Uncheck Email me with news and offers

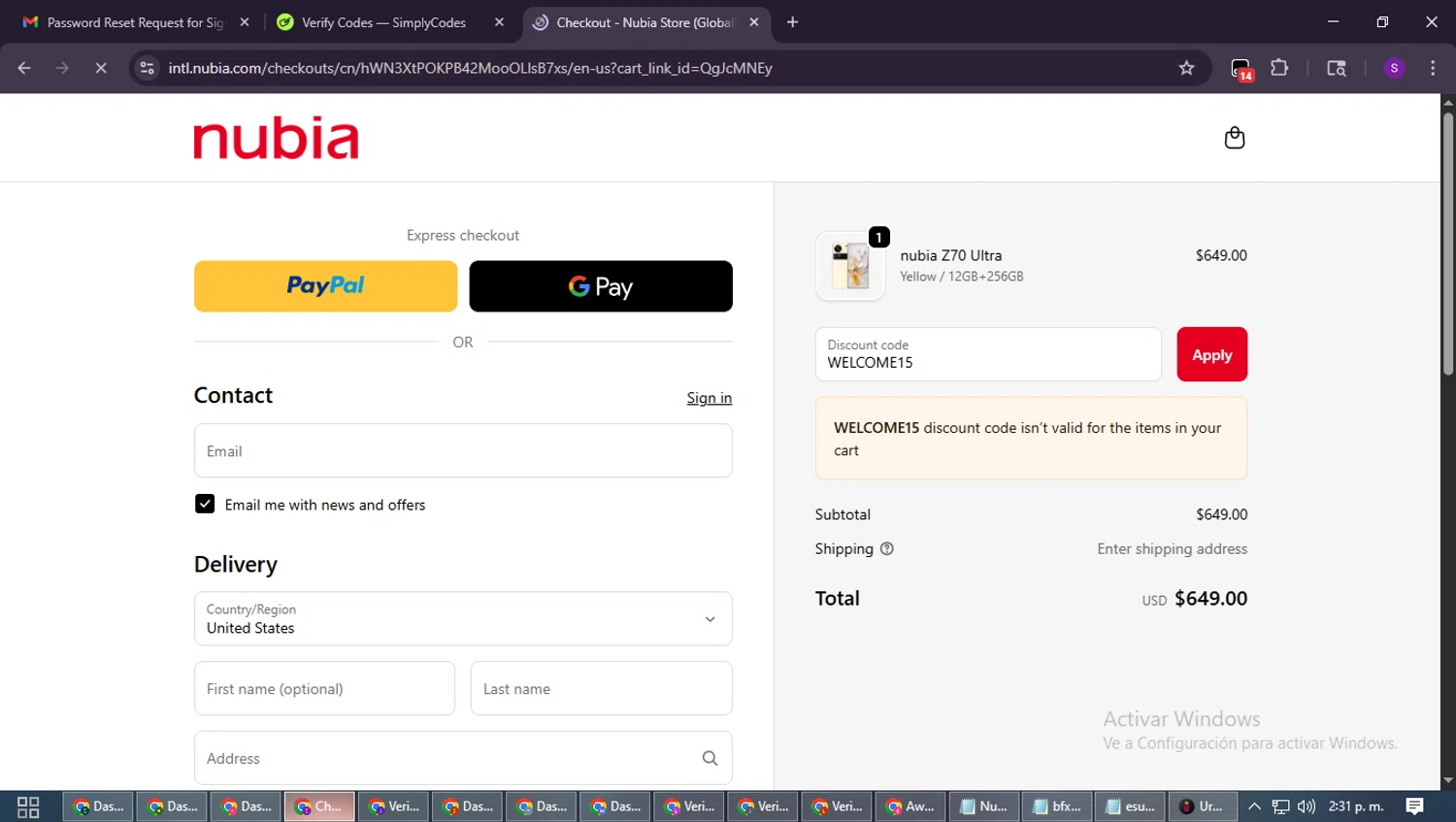click(205, 504)
